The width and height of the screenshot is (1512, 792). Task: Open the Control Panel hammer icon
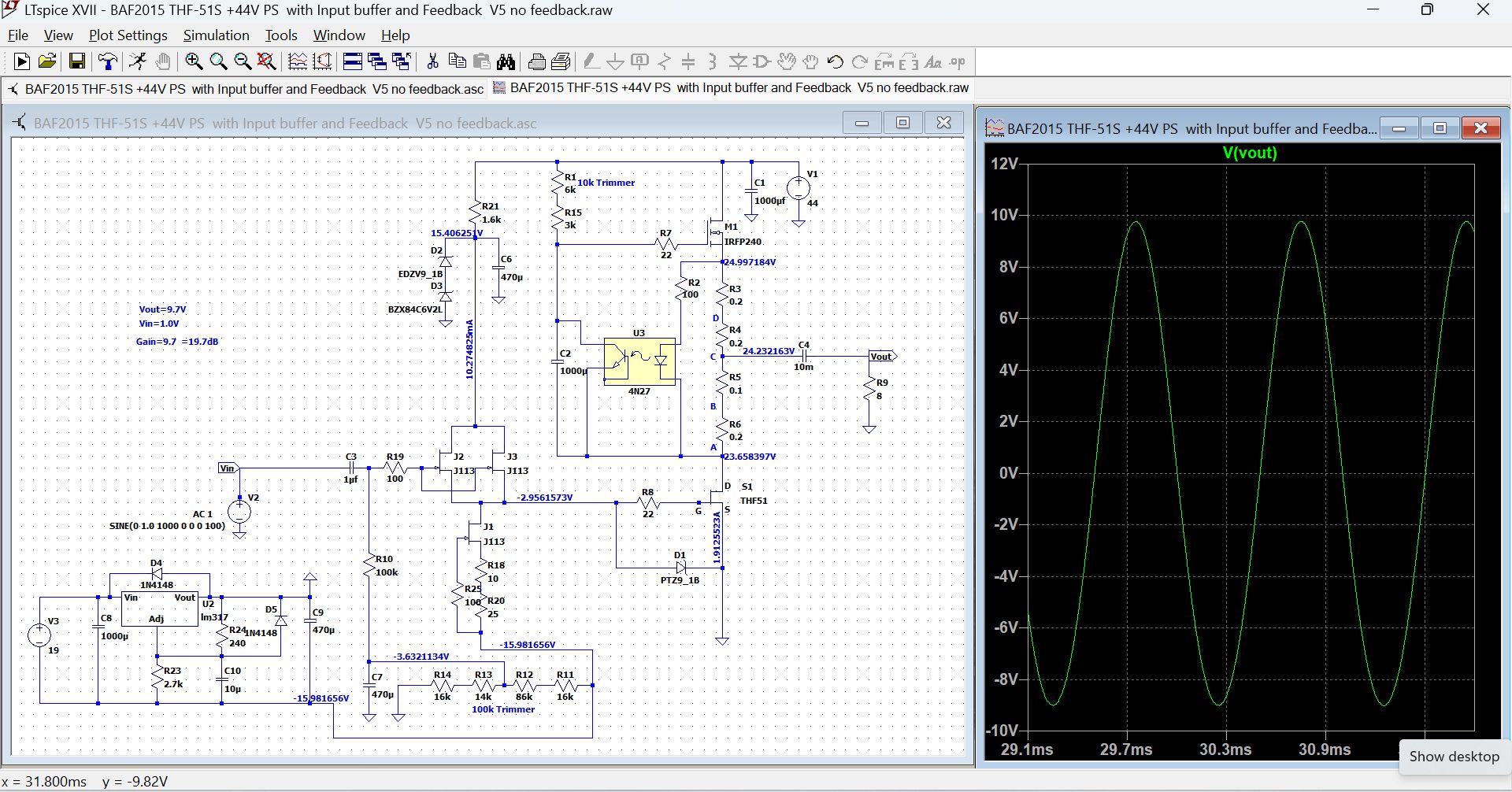[107, 61]
